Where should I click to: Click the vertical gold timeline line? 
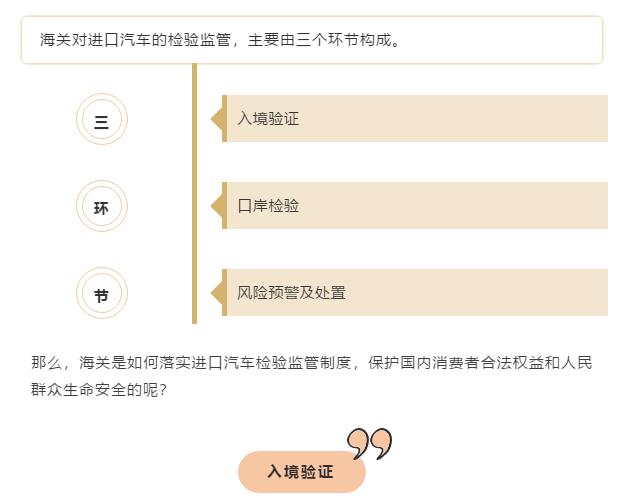pyautogui.click(x=194, y=193)
